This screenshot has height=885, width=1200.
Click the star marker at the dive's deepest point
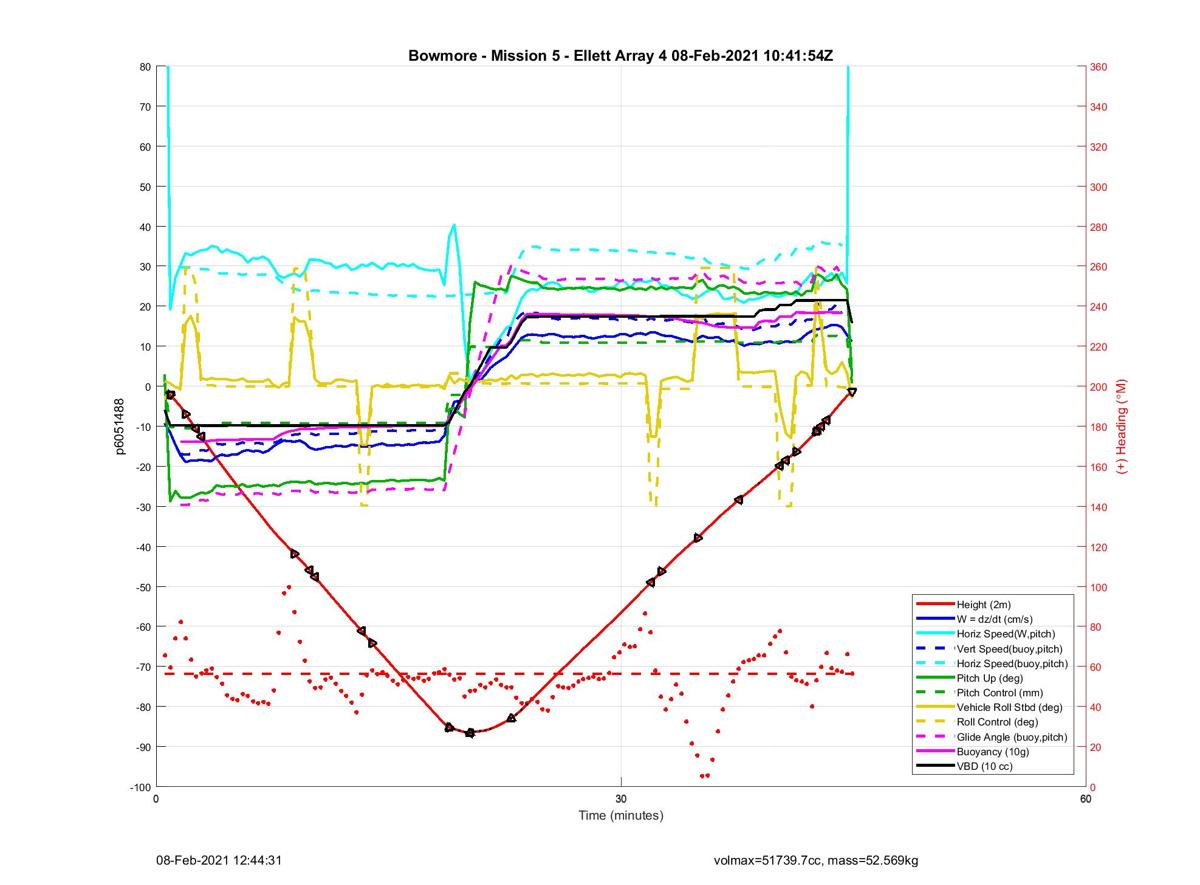click(x=470, y=733)
